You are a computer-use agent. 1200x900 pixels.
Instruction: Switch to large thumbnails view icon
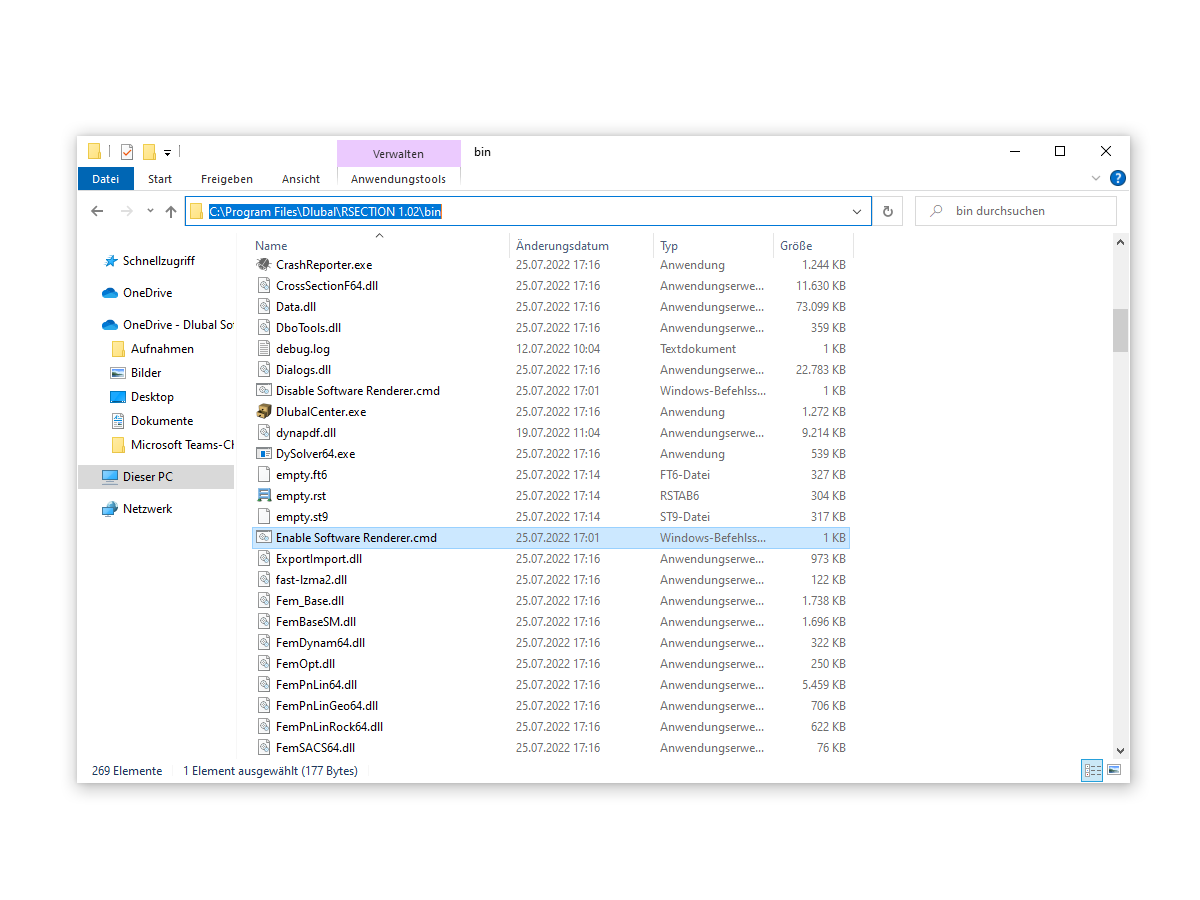(x=1113, y=771)
